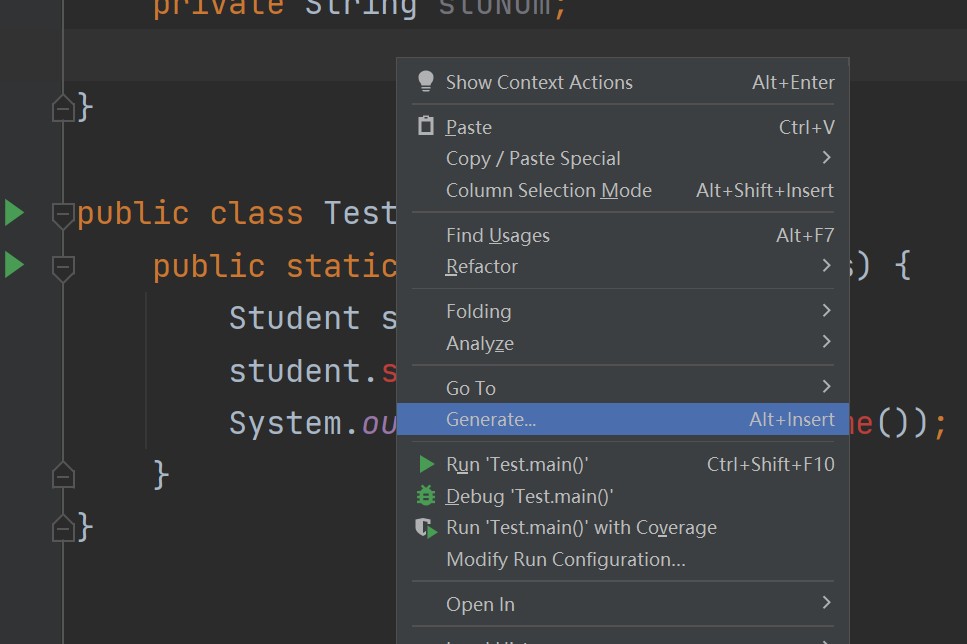This screenshot has height=644, width=967.
Task: Collapse the Test class fold marker
Action: coord(63,213)
